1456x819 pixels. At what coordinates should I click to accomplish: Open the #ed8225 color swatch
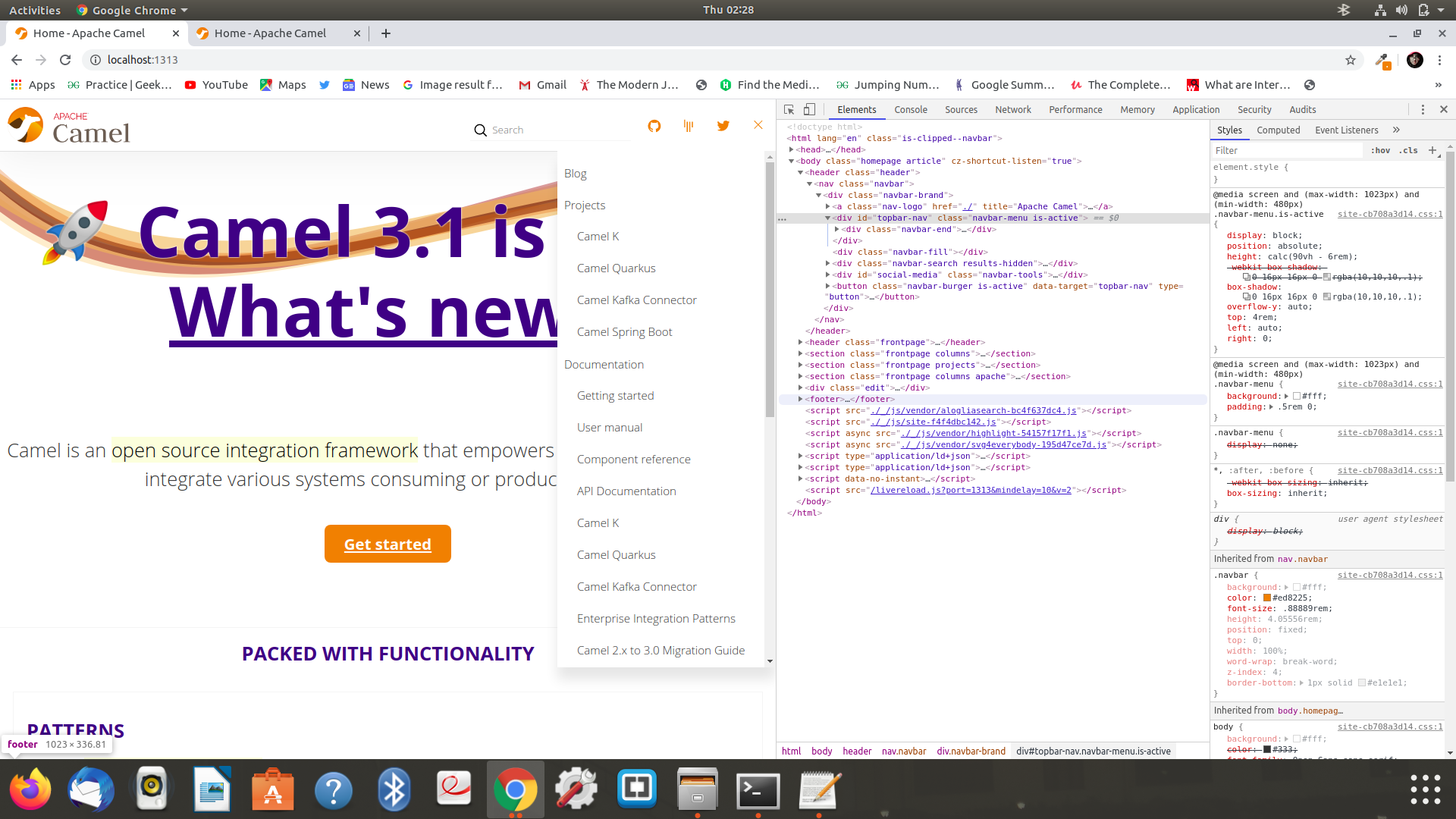(1267, 598)
